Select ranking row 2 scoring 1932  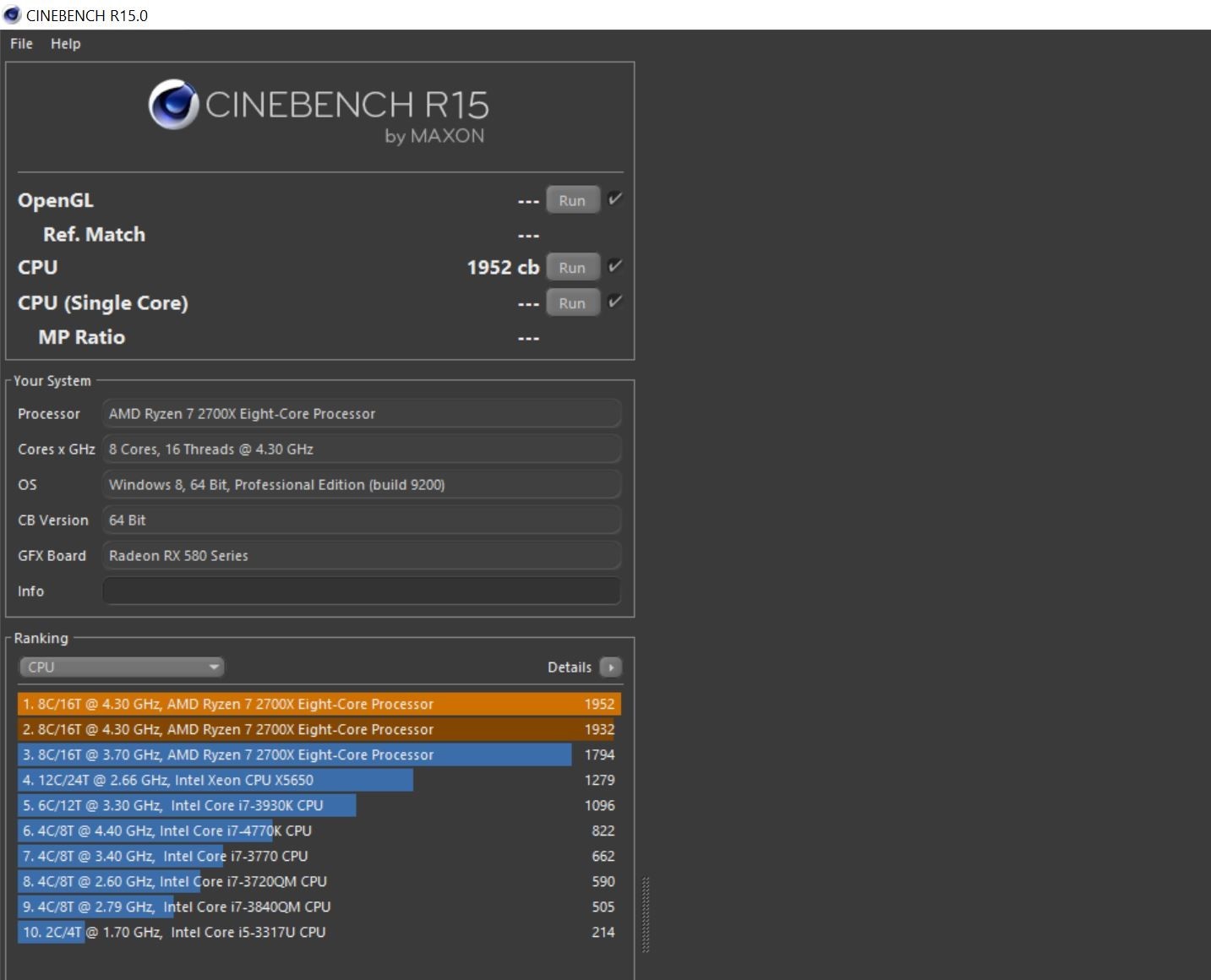319,729
